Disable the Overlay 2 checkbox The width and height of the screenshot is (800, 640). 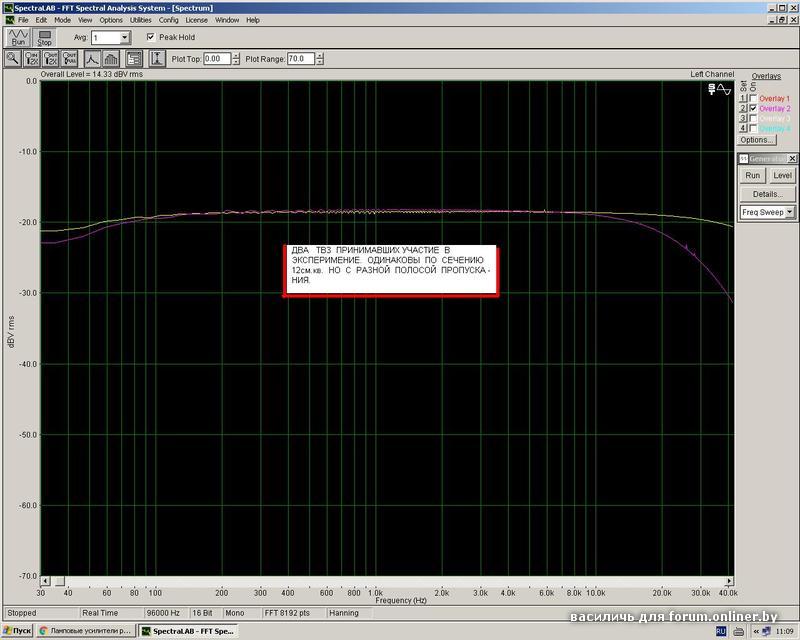click(x=753, y=108)
